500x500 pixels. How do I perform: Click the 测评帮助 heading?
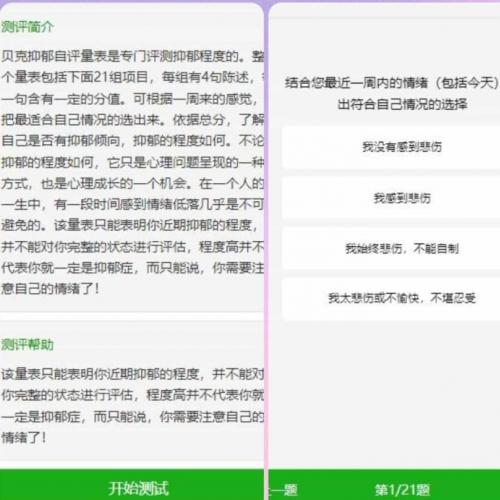27,344
